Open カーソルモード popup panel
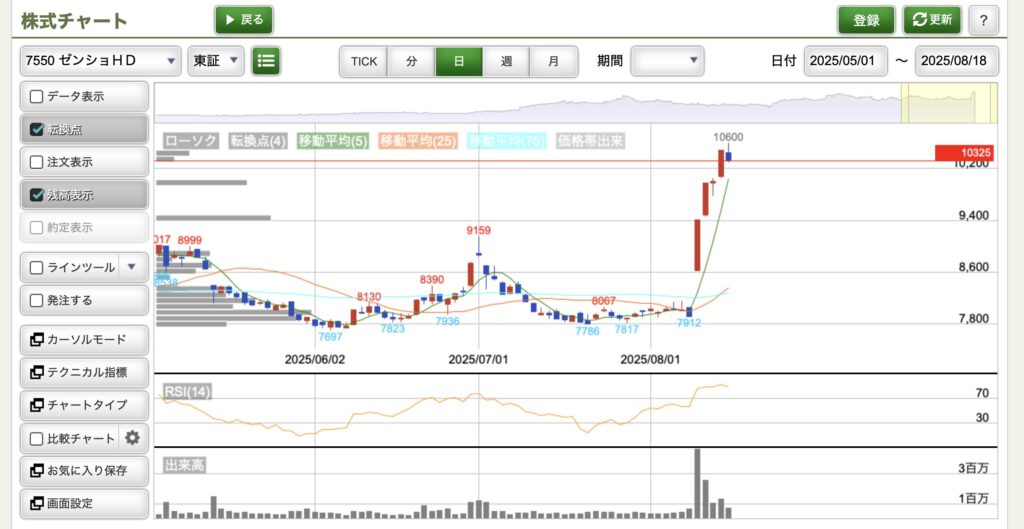This screenshot has width=1024, height=529. click(x=85, y=340)
